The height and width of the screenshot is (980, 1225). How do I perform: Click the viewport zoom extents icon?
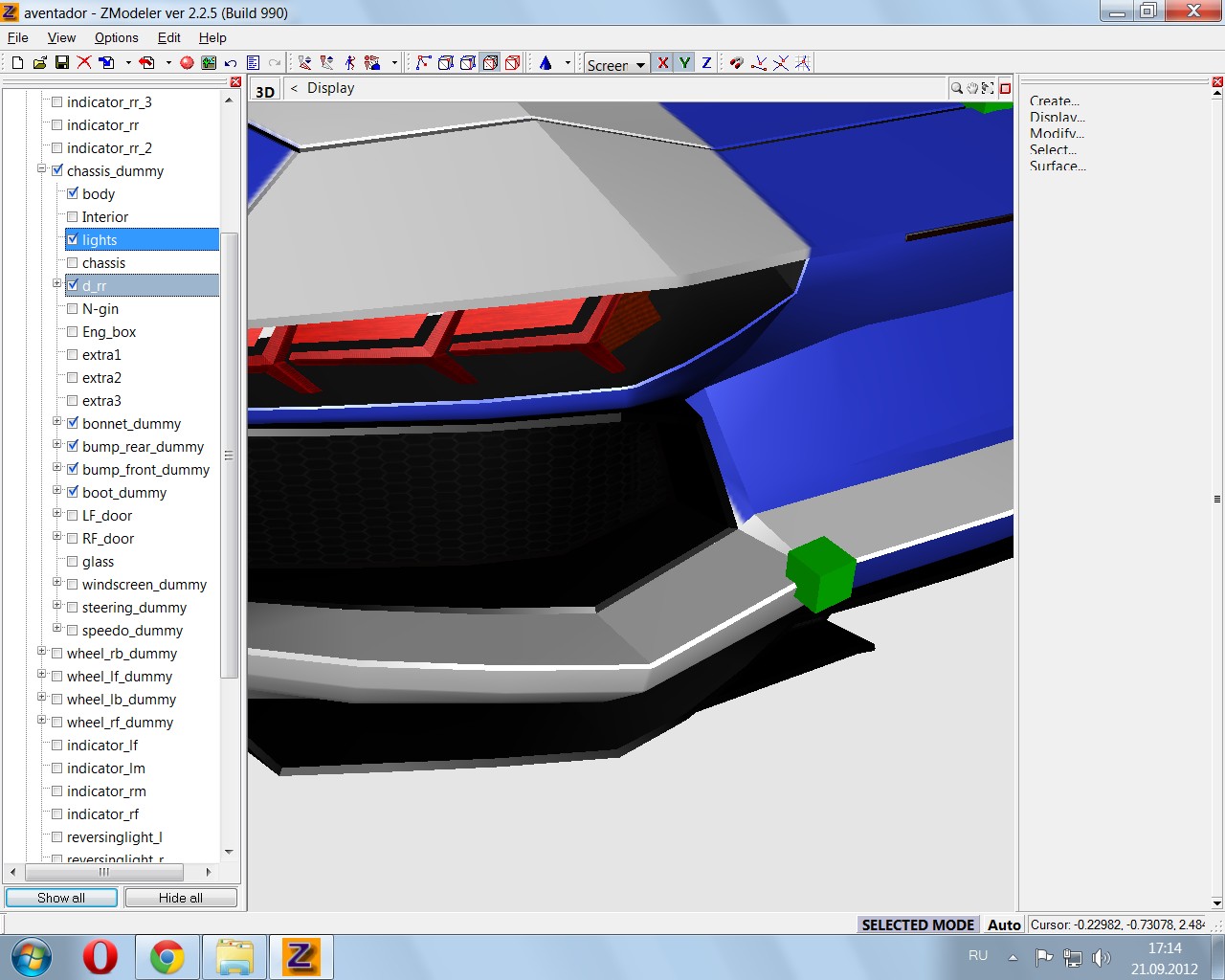[x=988, y=88]
